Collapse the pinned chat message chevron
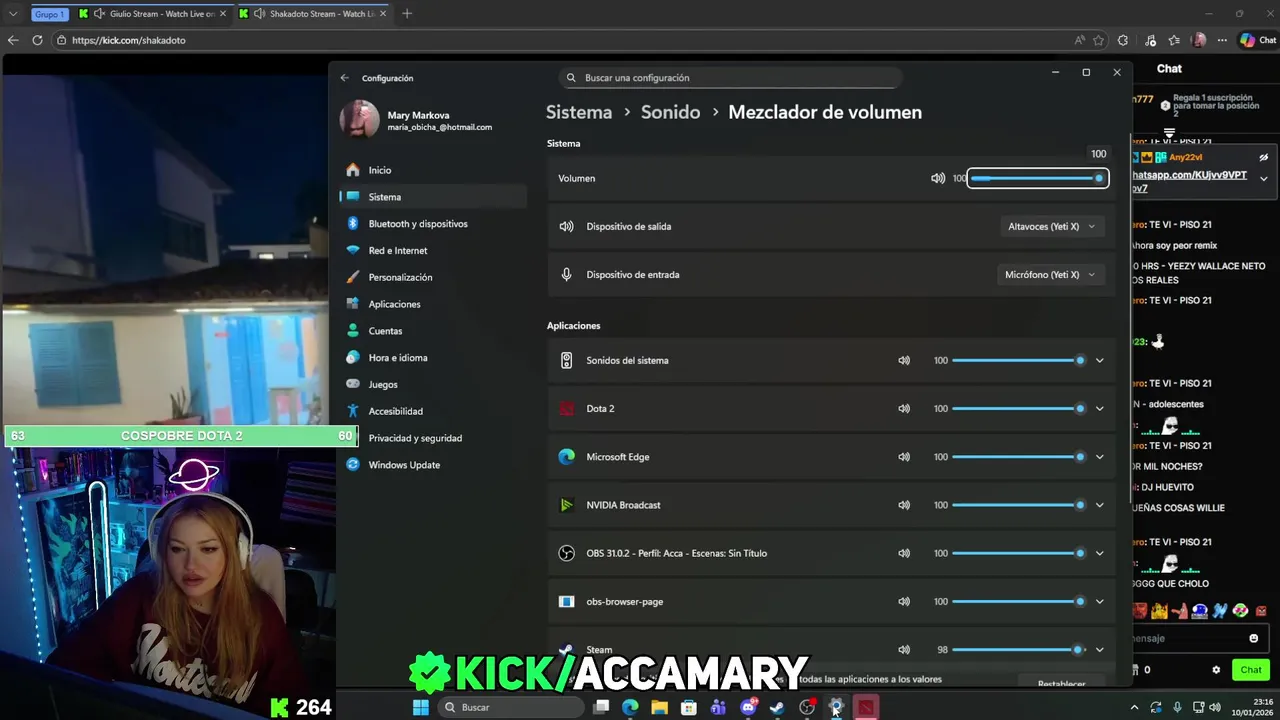Image resolution: width=1280 pixels, height=720 pixels. 1264,178
